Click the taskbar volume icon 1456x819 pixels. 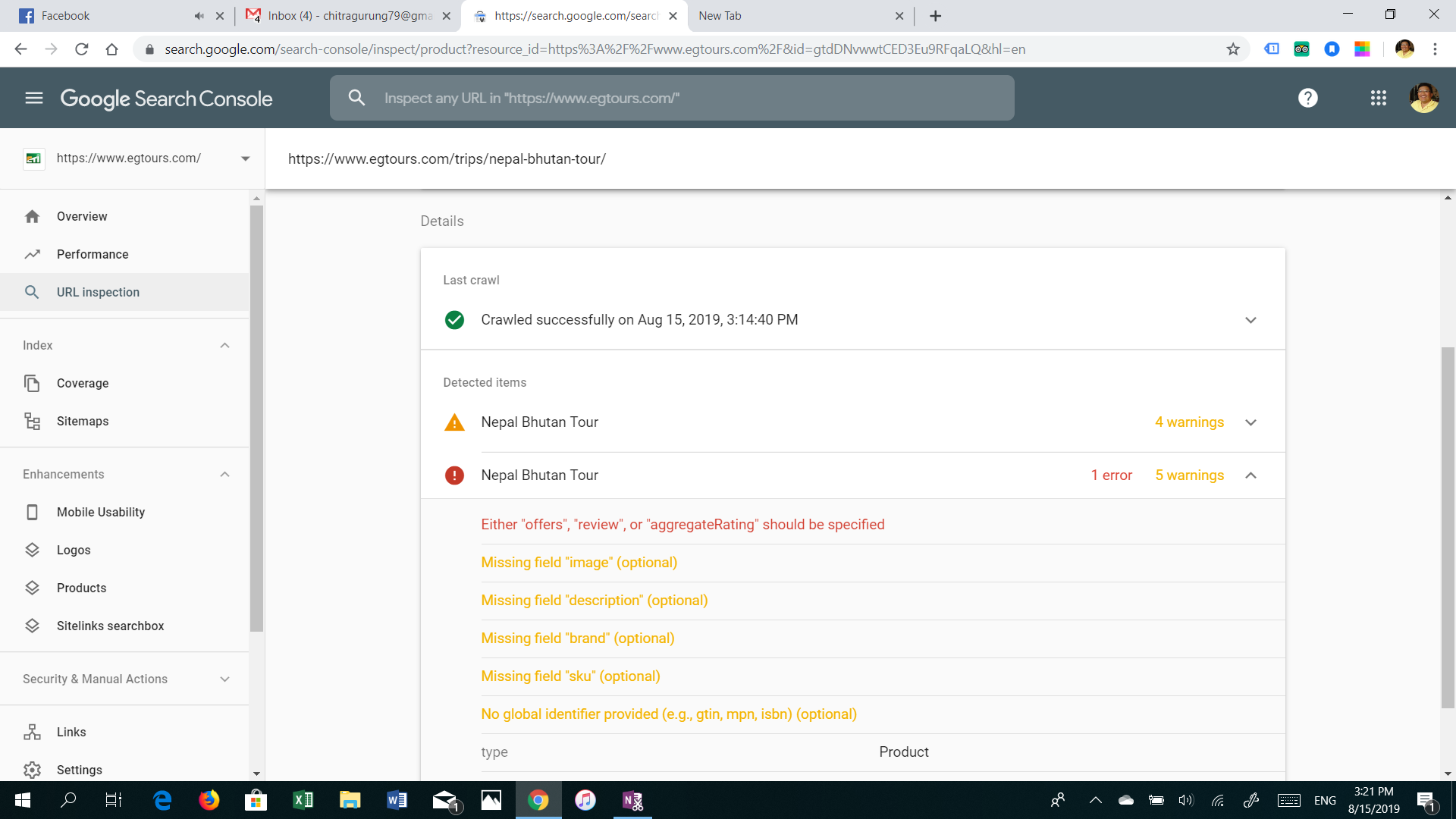[1186, 800]
